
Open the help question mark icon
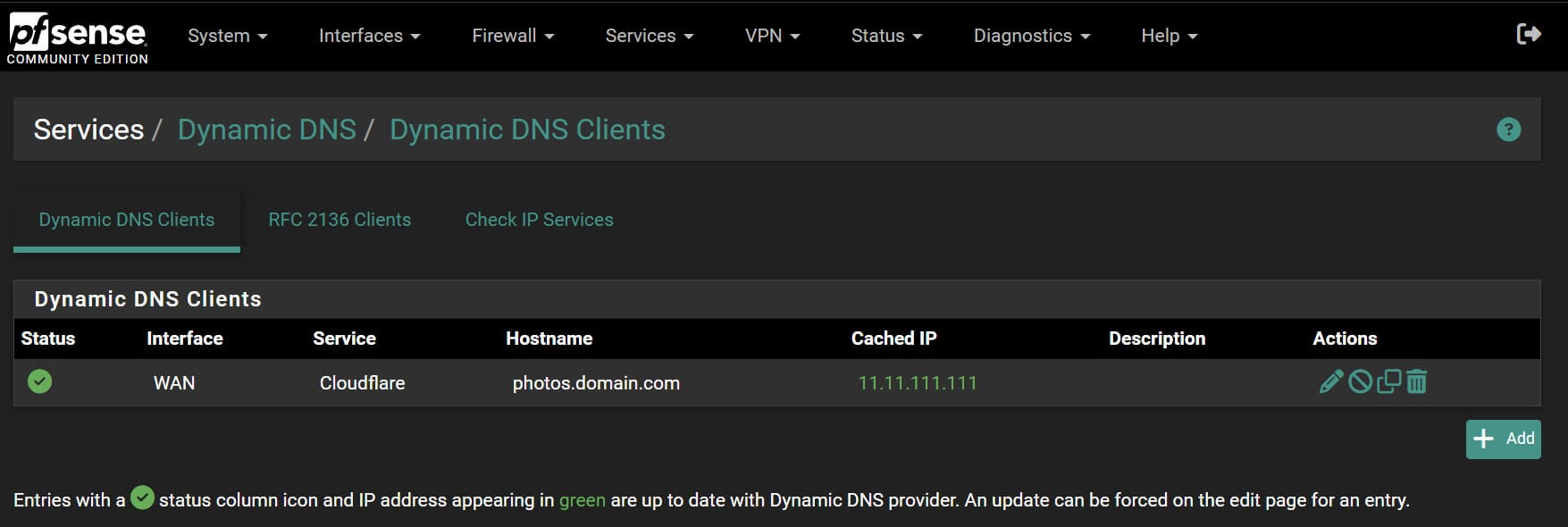click(x=1508, y=130)
